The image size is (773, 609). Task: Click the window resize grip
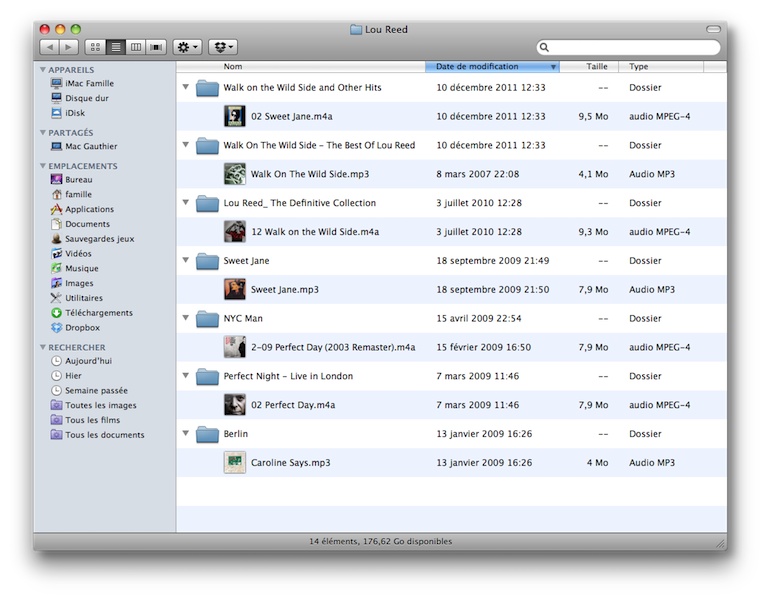[x=721, y=544]
